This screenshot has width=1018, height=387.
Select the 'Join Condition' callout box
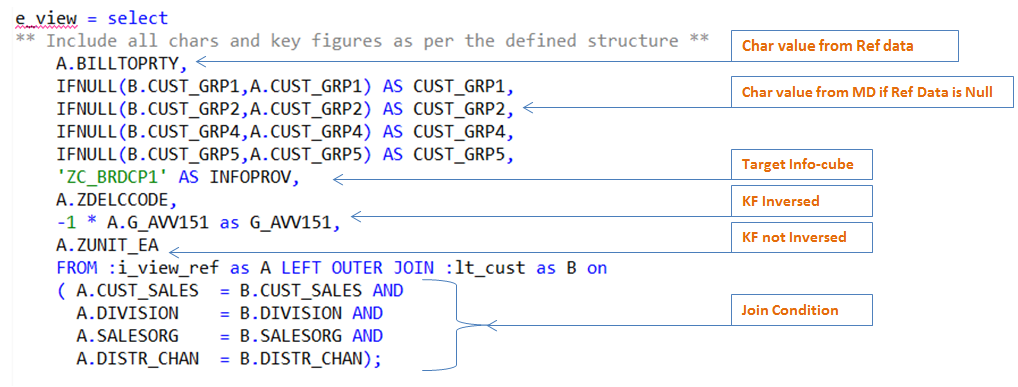[x=802, y=310]
